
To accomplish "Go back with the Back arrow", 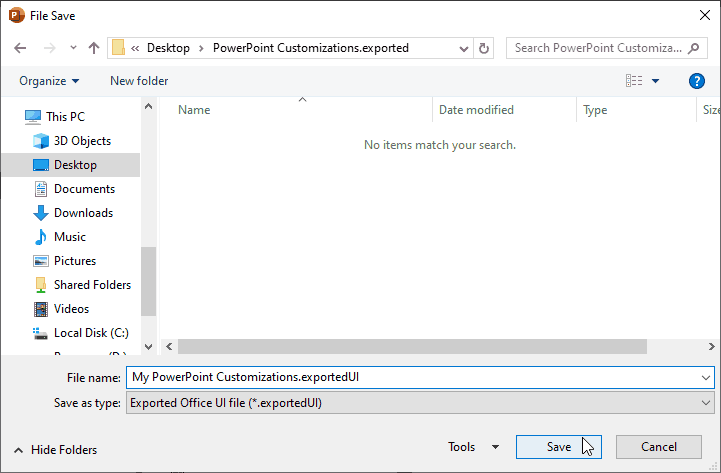I will (x=20, y=48).
